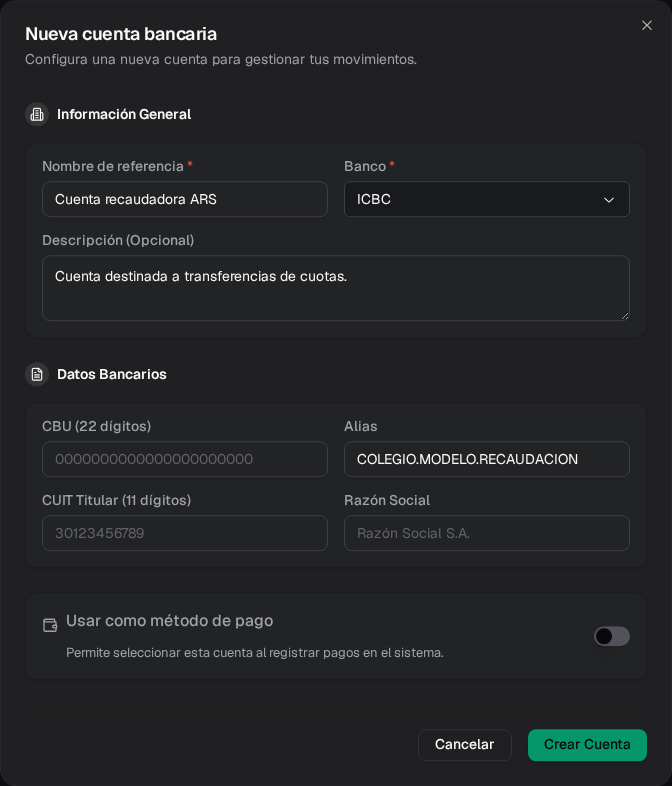Viewport: 672px width, 786px height.
Task: Click the Razón Social input field
Action: point(487,533)
